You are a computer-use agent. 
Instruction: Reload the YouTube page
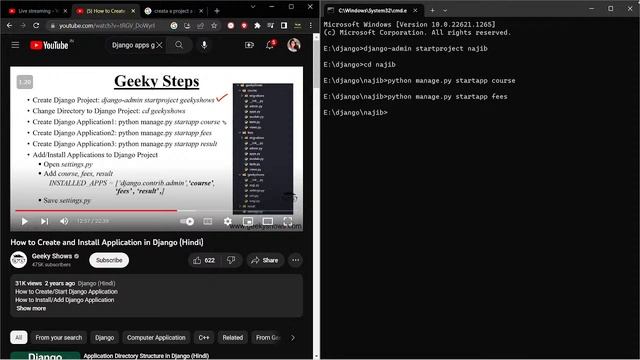36,25
